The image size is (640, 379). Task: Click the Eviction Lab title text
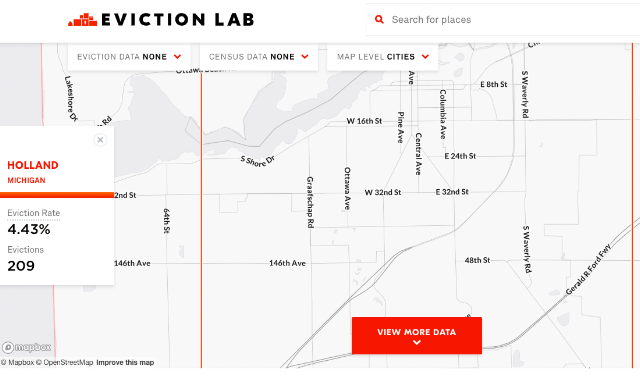[x=178, y=20]
